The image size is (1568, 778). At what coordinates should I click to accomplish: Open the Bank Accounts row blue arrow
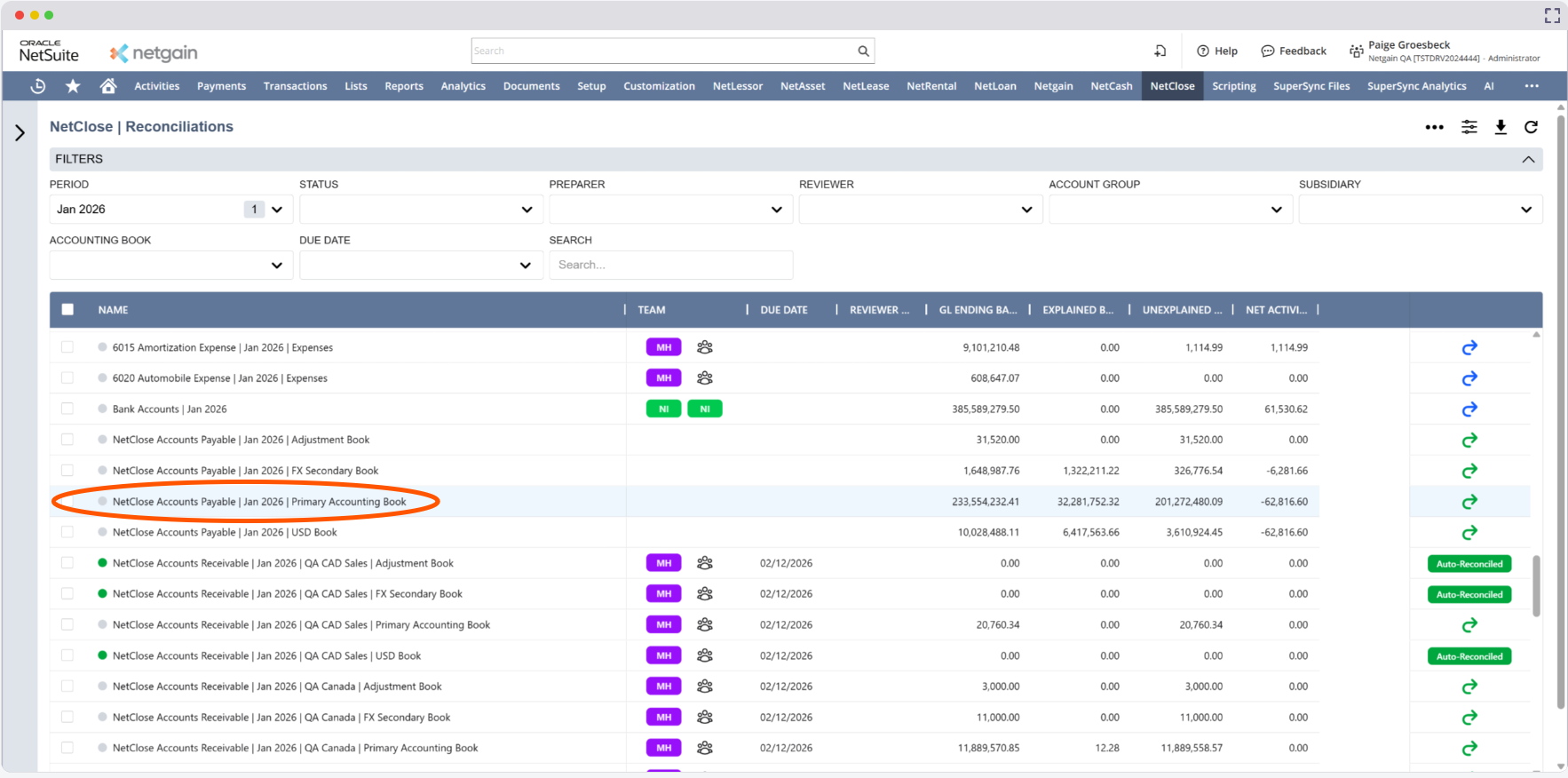tap(1469, 409)
